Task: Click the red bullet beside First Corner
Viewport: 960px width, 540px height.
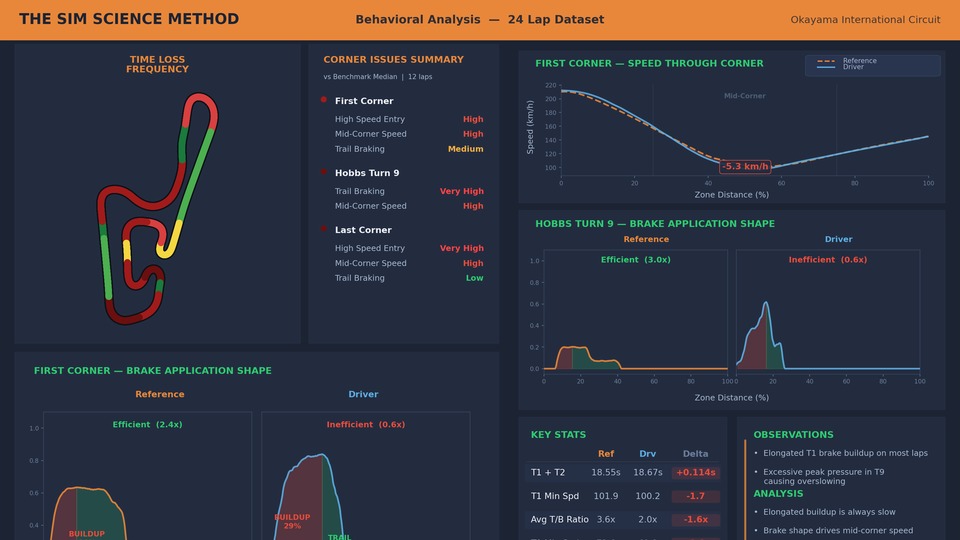Action: pyautogui.click(x=323, y=100)
